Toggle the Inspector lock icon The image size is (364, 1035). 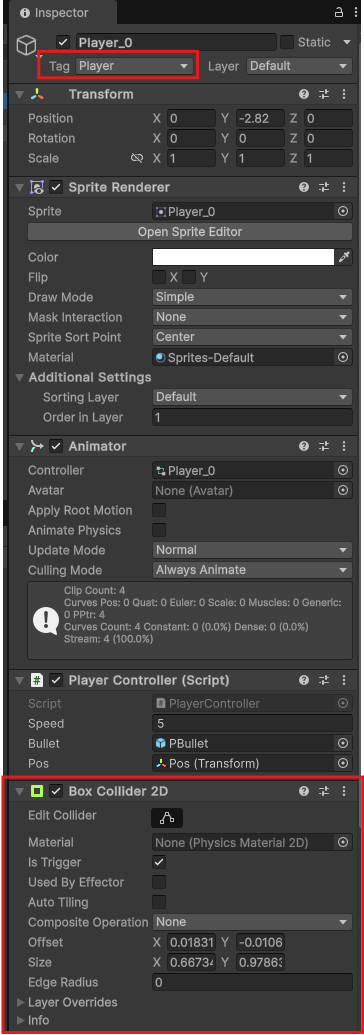pos(338,13)
